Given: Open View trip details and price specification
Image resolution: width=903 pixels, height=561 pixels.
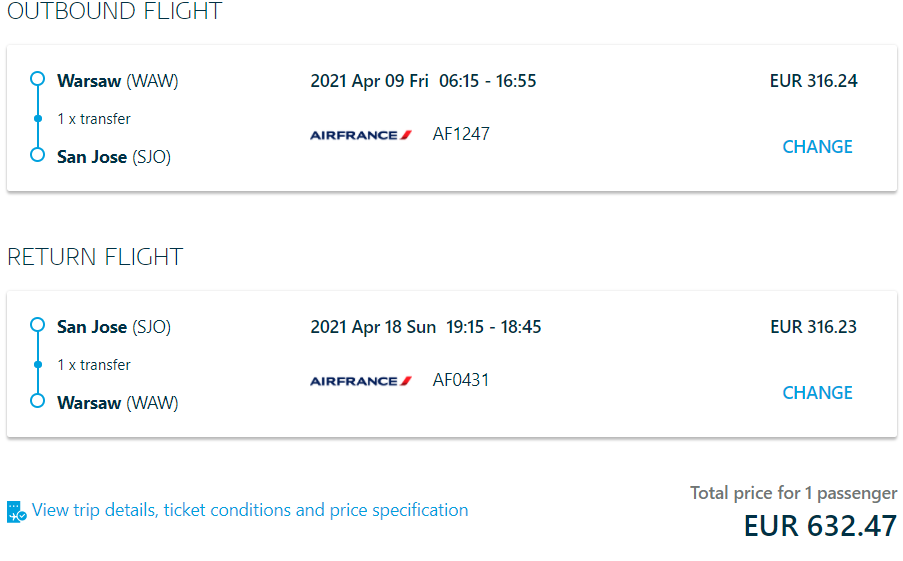Looking at the screenshot, I should [250, 510].
